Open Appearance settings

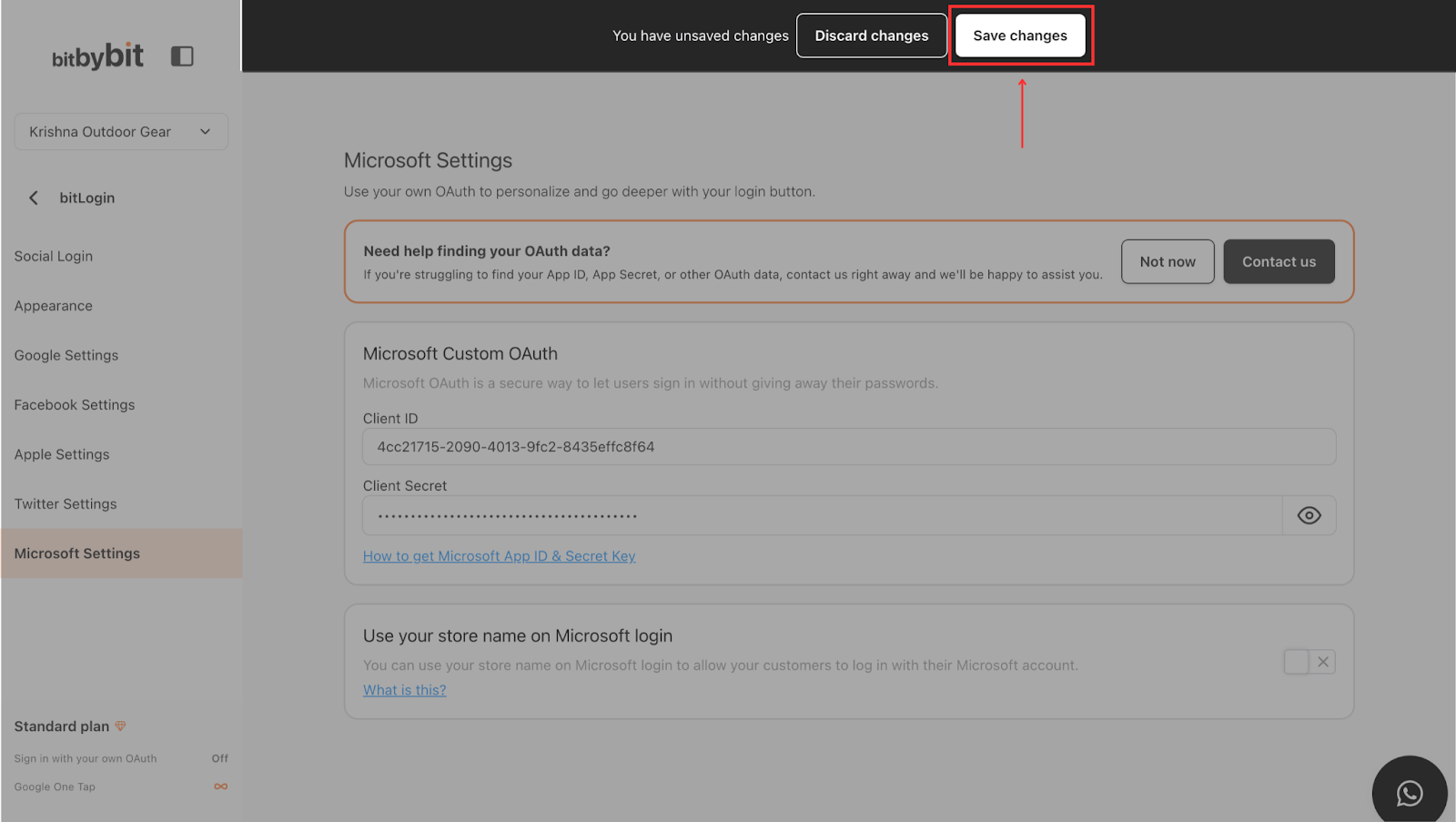54,306
